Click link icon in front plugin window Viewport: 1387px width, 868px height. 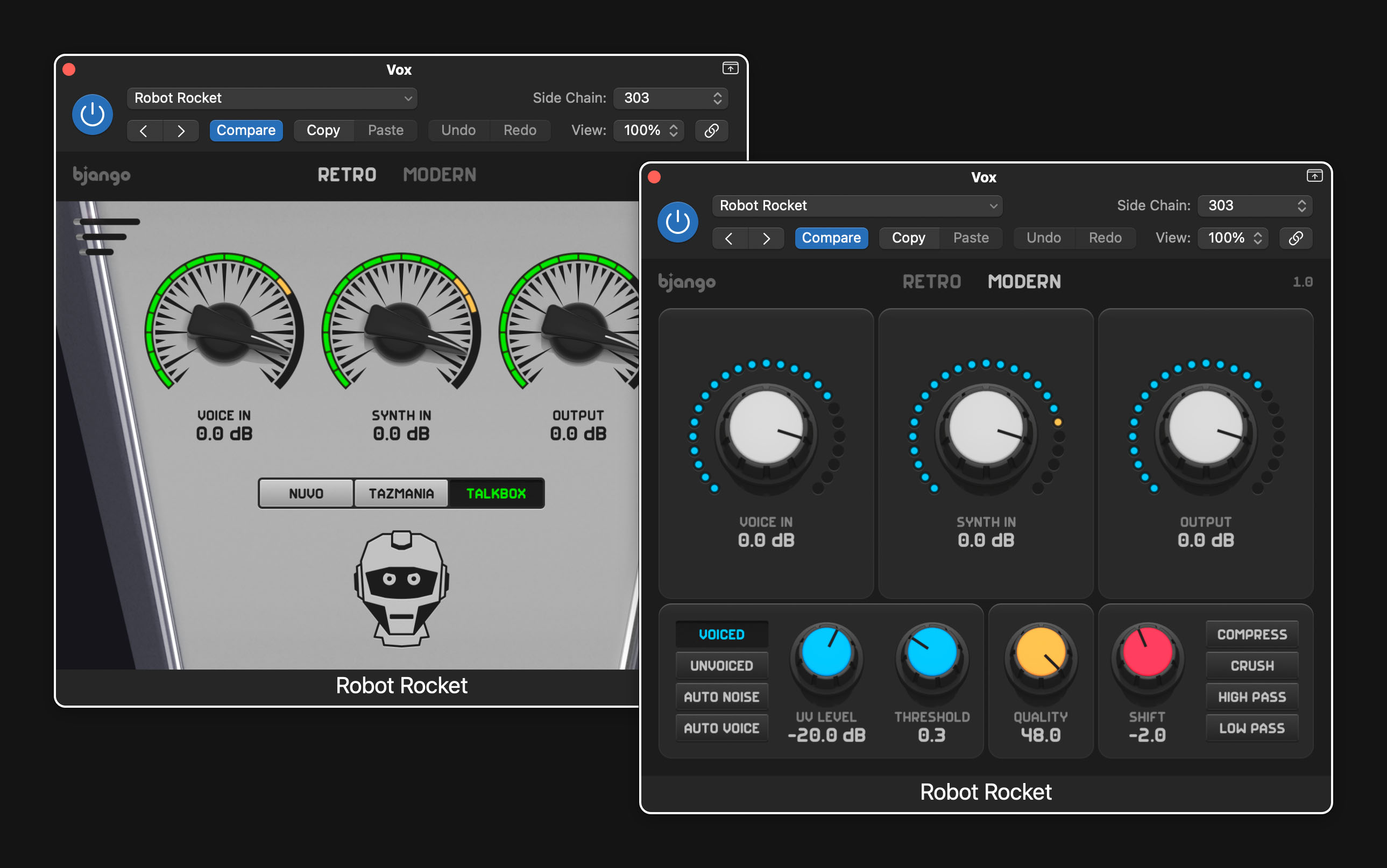pyautogui.click(x=1296, y=238)
